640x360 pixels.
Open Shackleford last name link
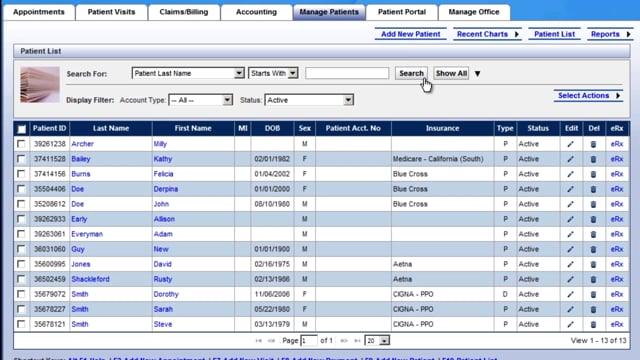90,279
